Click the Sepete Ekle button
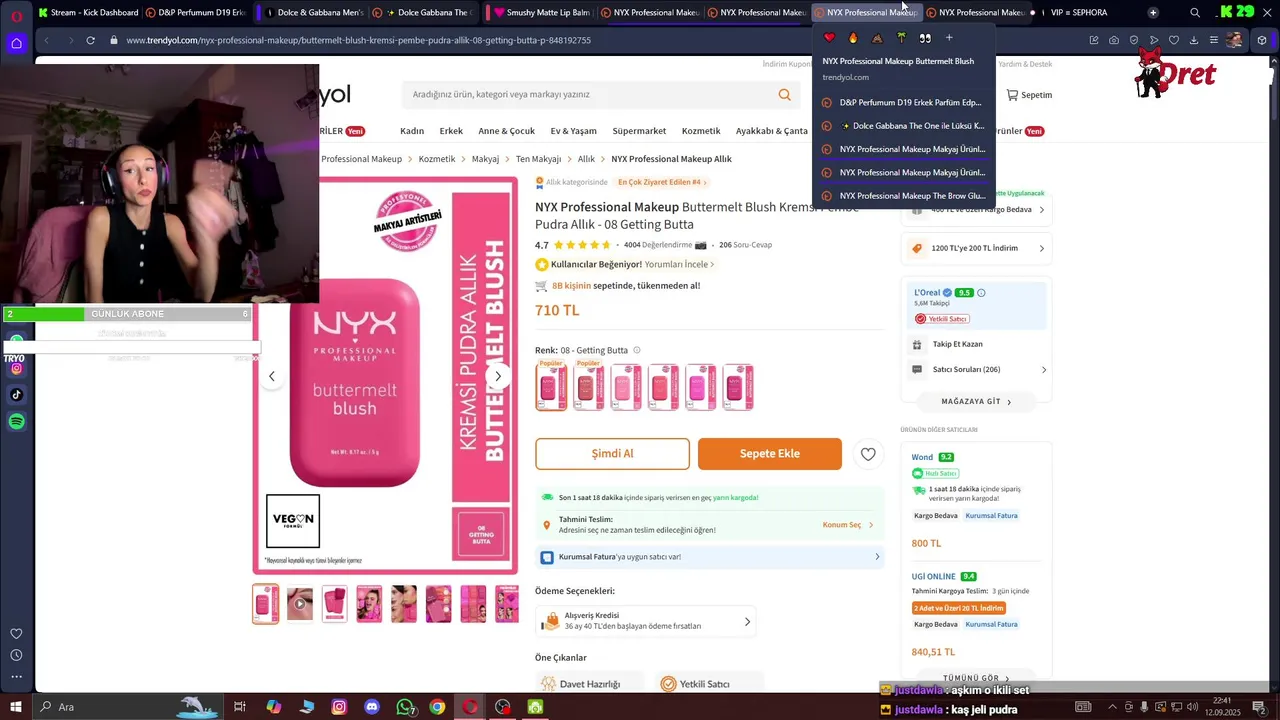This screenshot has height=720, width=1280. pyautogui.click(x=770, y=454)
